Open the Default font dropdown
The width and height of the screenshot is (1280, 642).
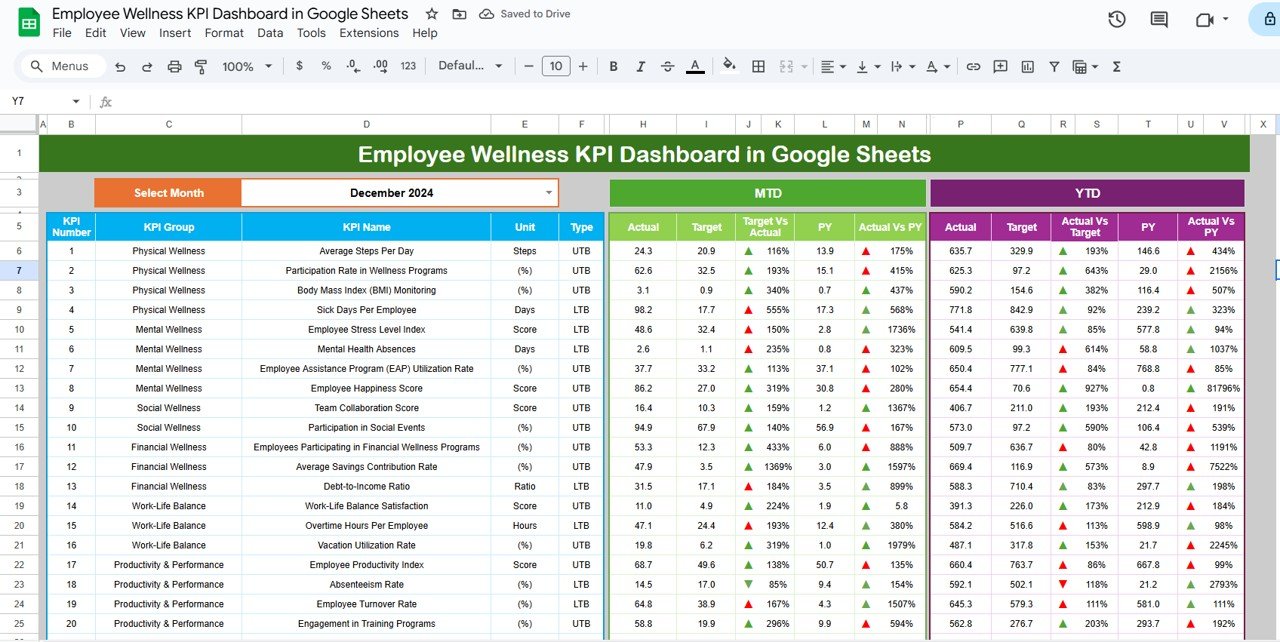(x=471, y=66)
